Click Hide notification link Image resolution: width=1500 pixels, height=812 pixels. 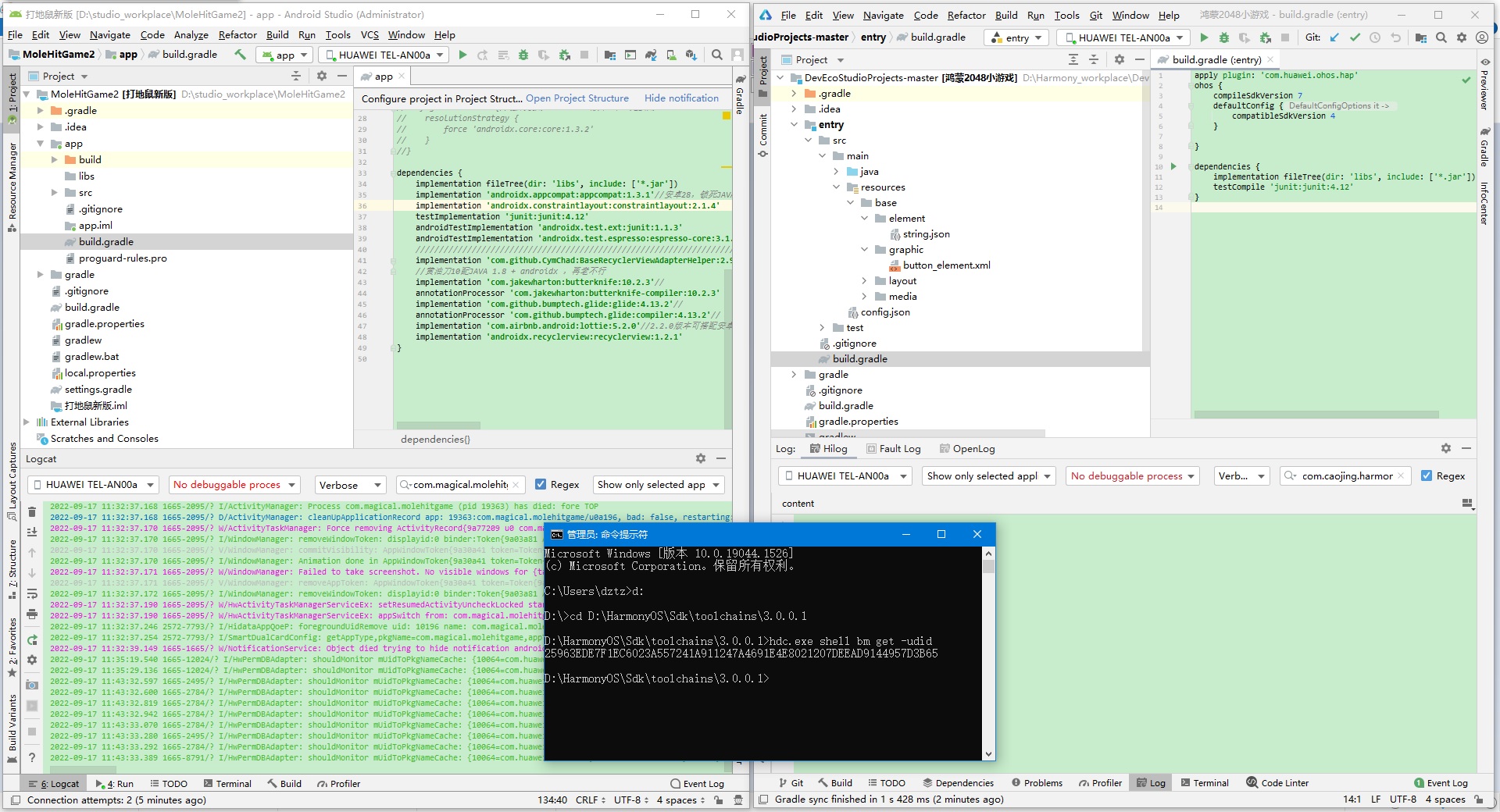point(681,98)
